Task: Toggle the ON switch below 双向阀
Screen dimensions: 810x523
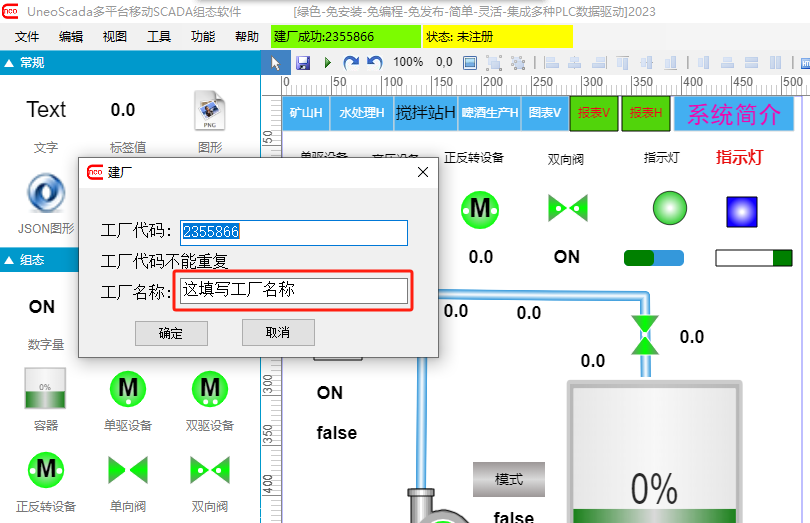Action: click(x=567, y=257)
